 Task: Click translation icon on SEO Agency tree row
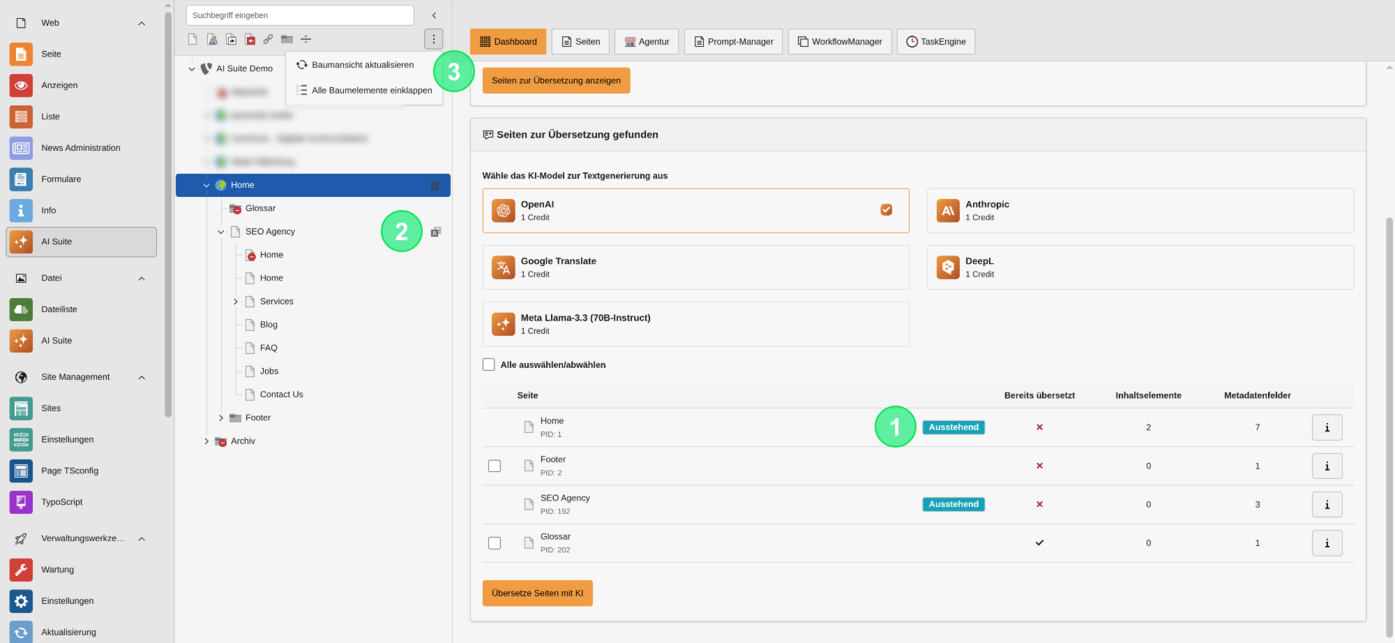coord(435,232)
